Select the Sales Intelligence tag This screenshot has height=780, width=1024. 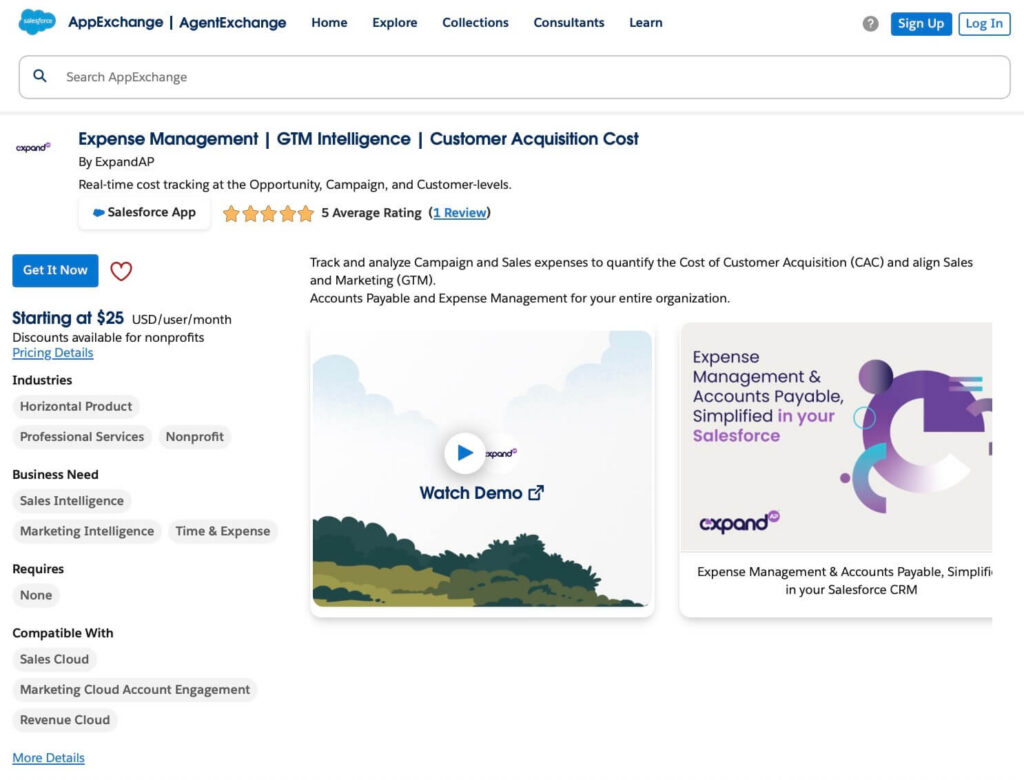[72, 501]
